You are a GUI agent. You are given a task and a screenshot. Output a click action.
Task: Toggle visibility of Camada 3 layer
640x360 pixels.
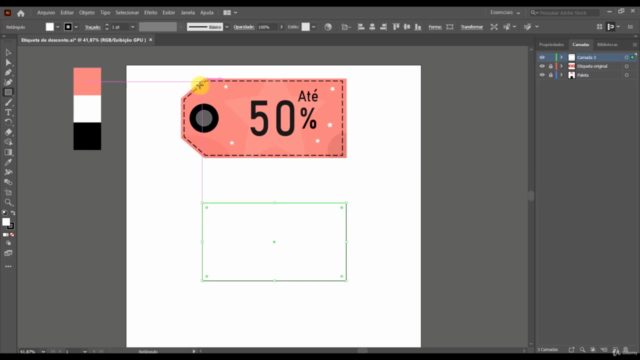(542, 58)
